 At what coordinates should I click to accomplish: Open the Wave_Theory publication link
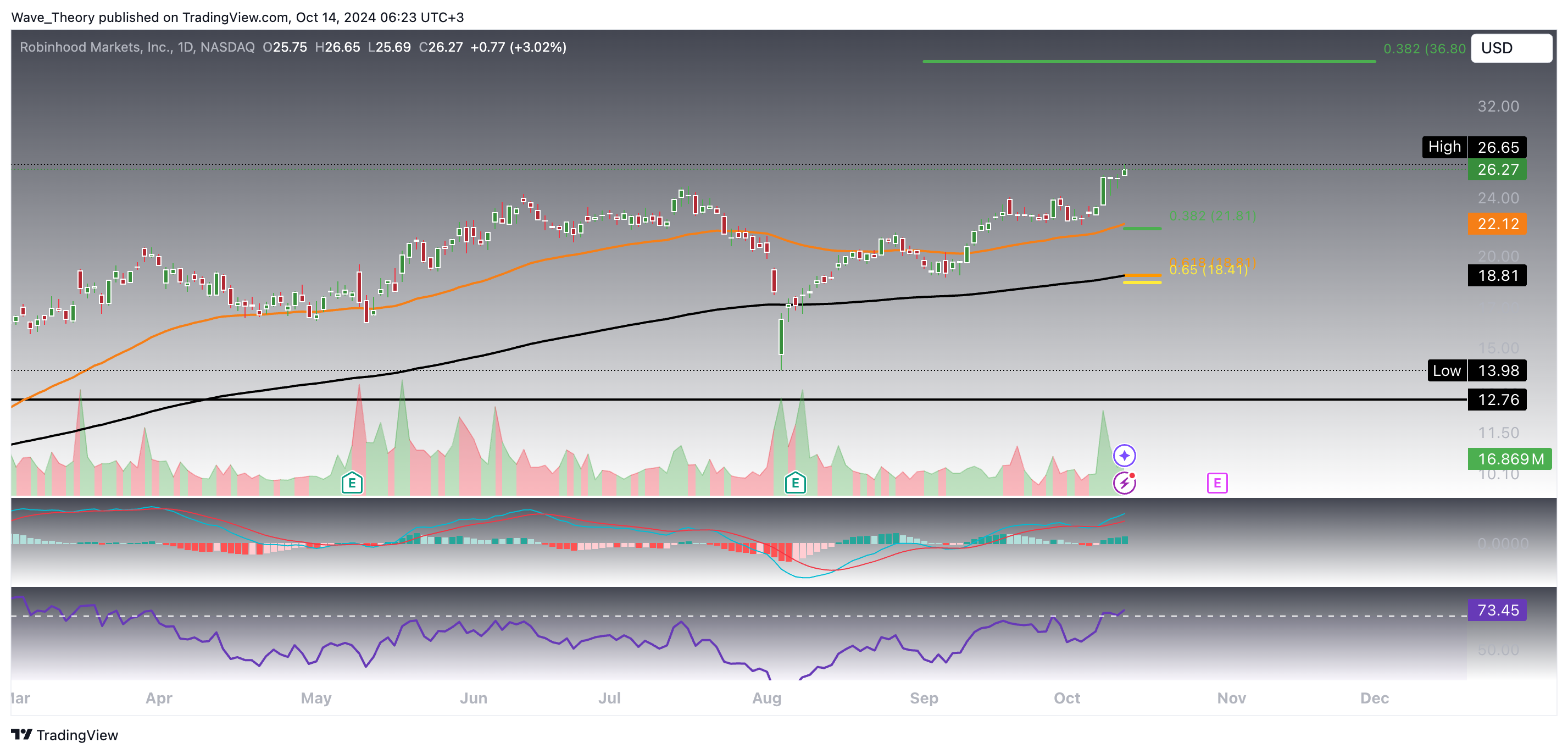pyautogui.click(x=53, y=18)
